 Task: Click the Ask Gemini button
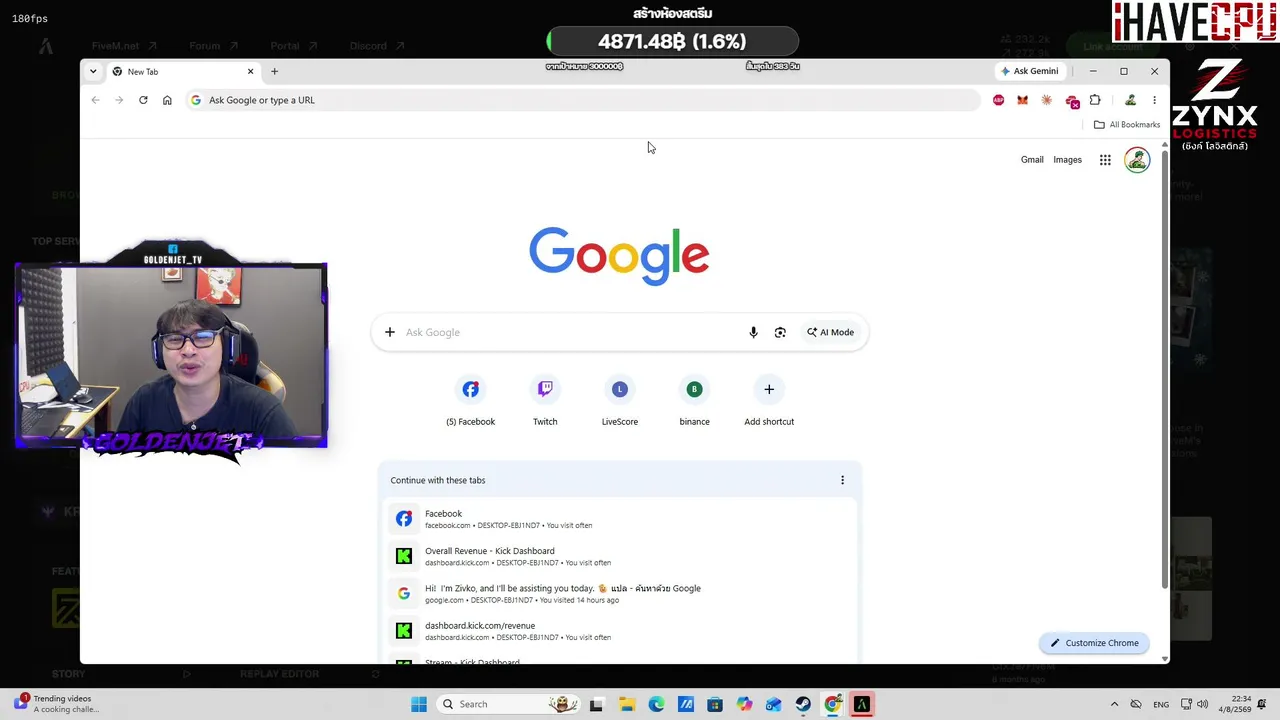[1029, 71]
